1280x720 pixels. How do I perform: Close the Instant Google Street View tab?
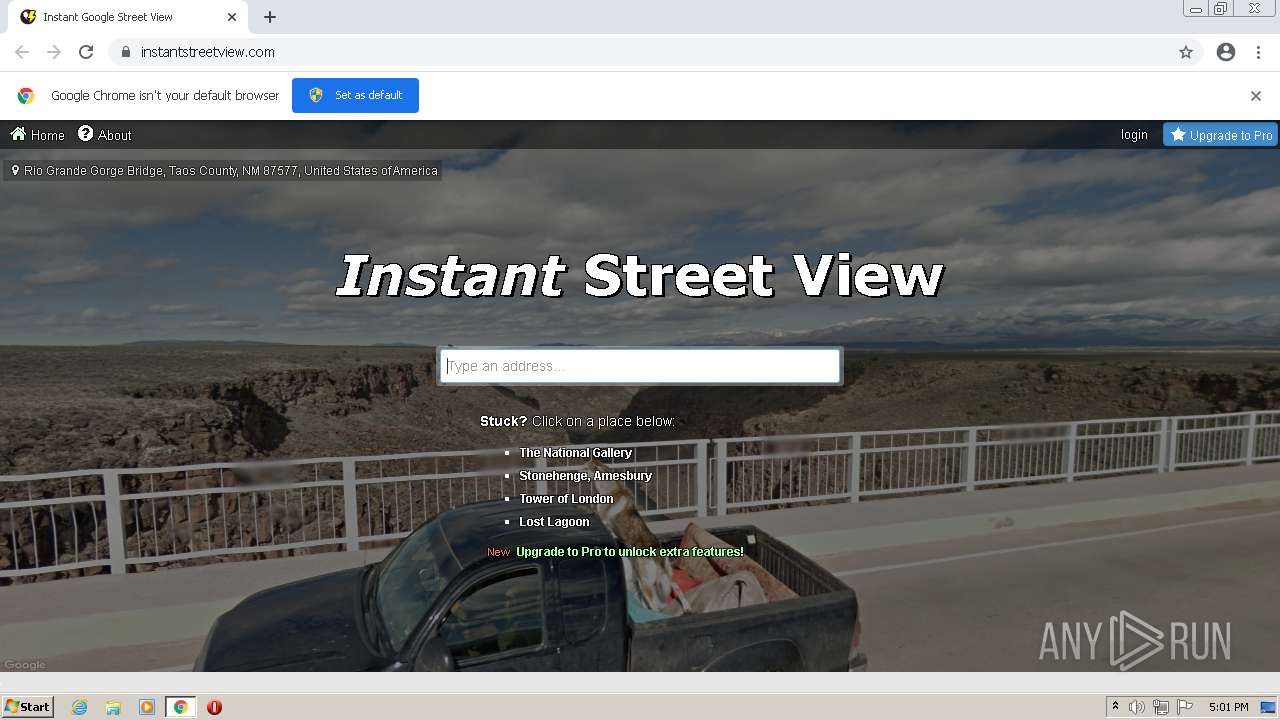tap(232, 17)
